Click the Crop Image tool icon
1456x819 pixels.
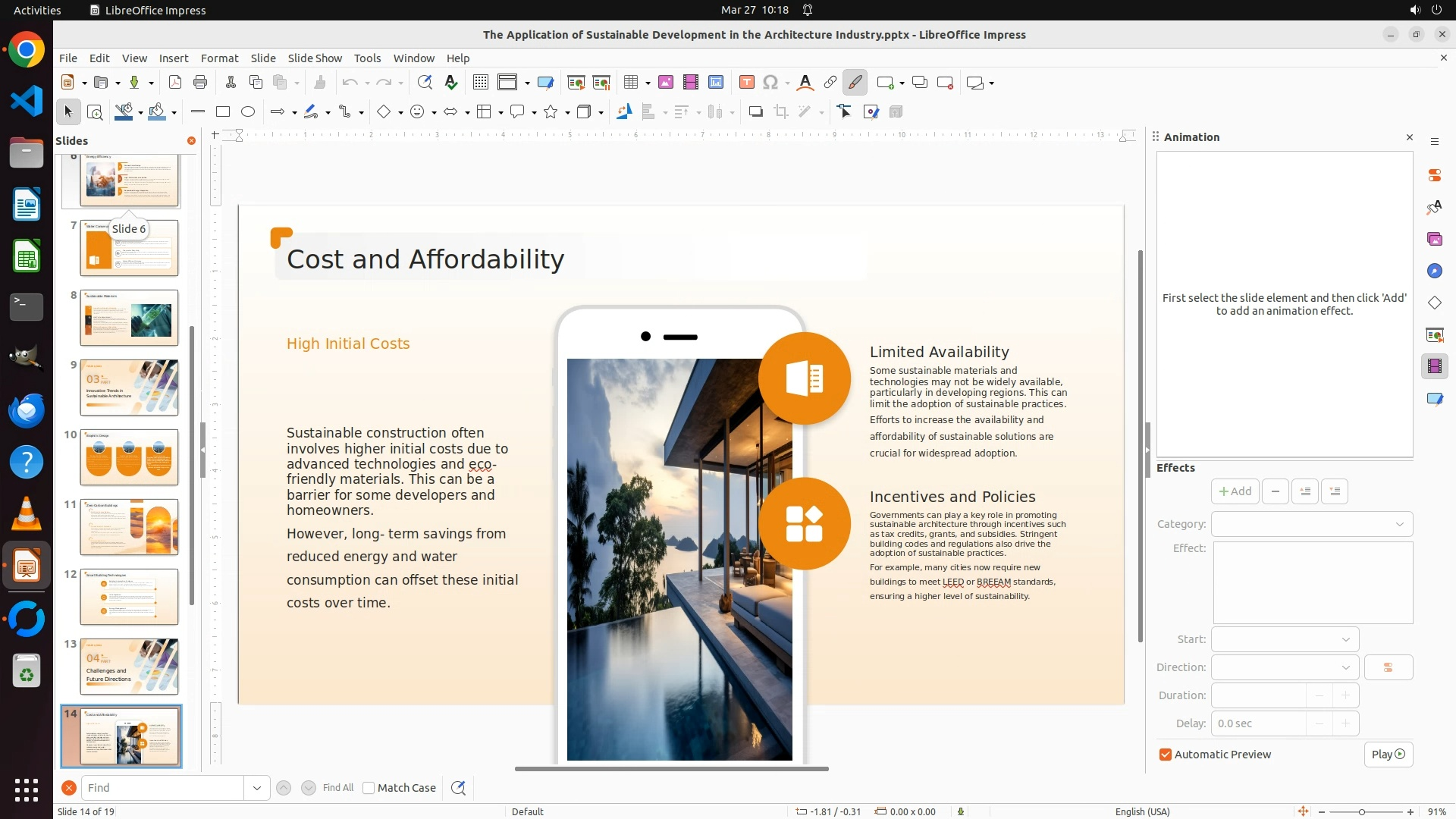(x=781, y=112)
